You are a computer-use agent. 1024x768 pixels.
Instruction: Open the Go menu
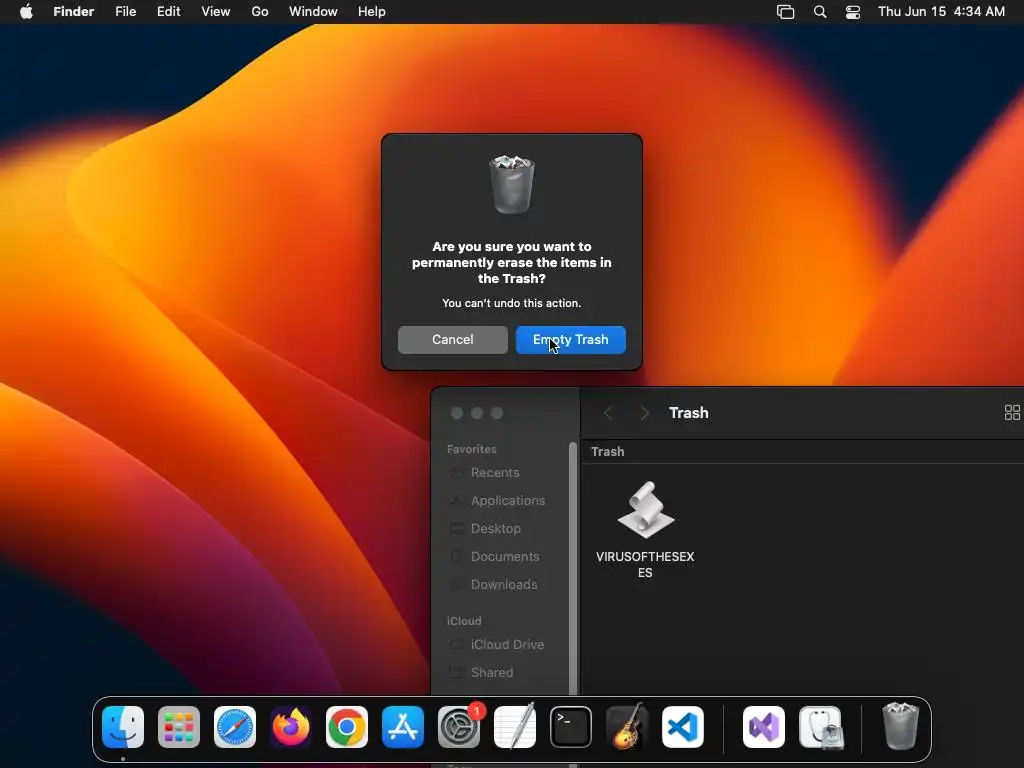[x=260, y=12]
